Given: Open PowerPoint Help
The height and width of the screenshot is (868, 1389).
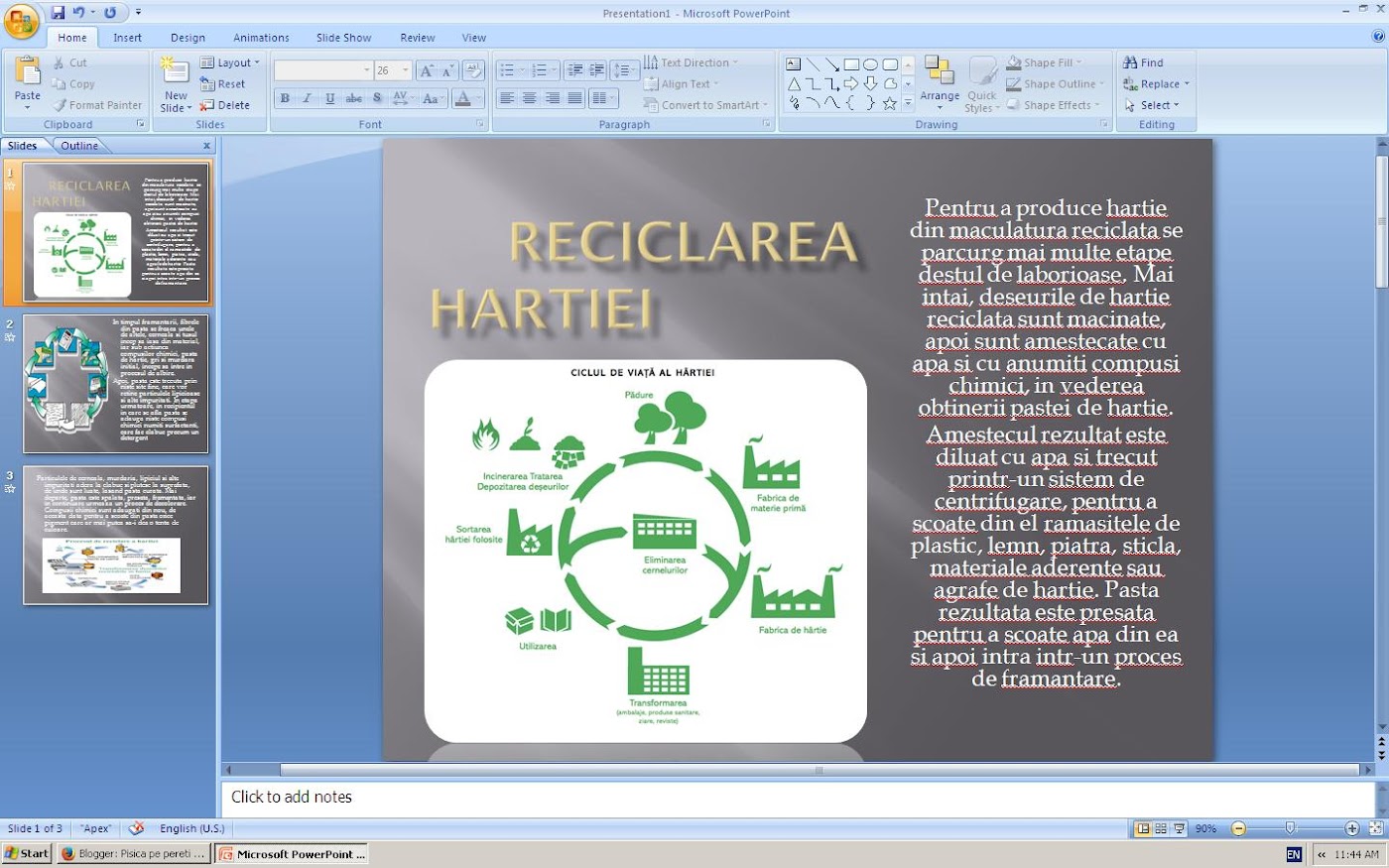Looking at the screenshot, I should [x=1377, y=37].
